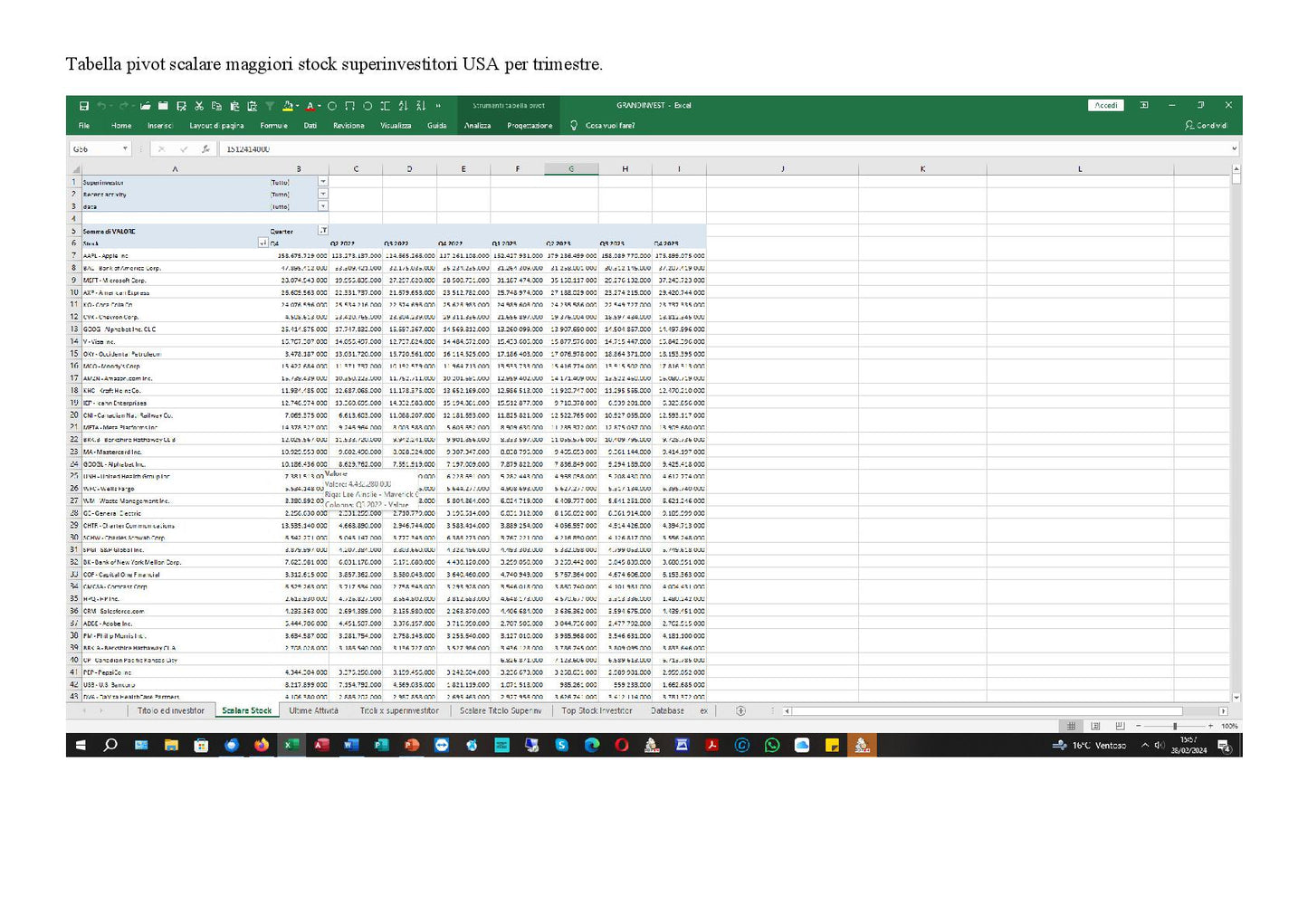Switch to Formule ribbon tab
The image size is (1308, 924).
pyautogui.click(x=273, y=126)
